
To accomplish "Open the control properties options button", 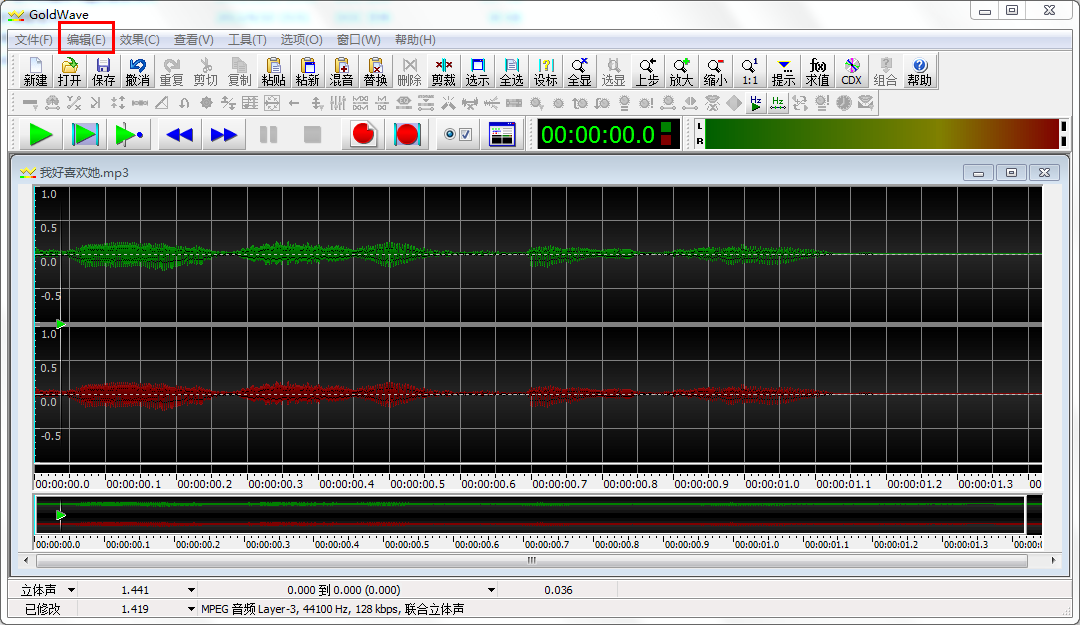I will click(457, 135).
